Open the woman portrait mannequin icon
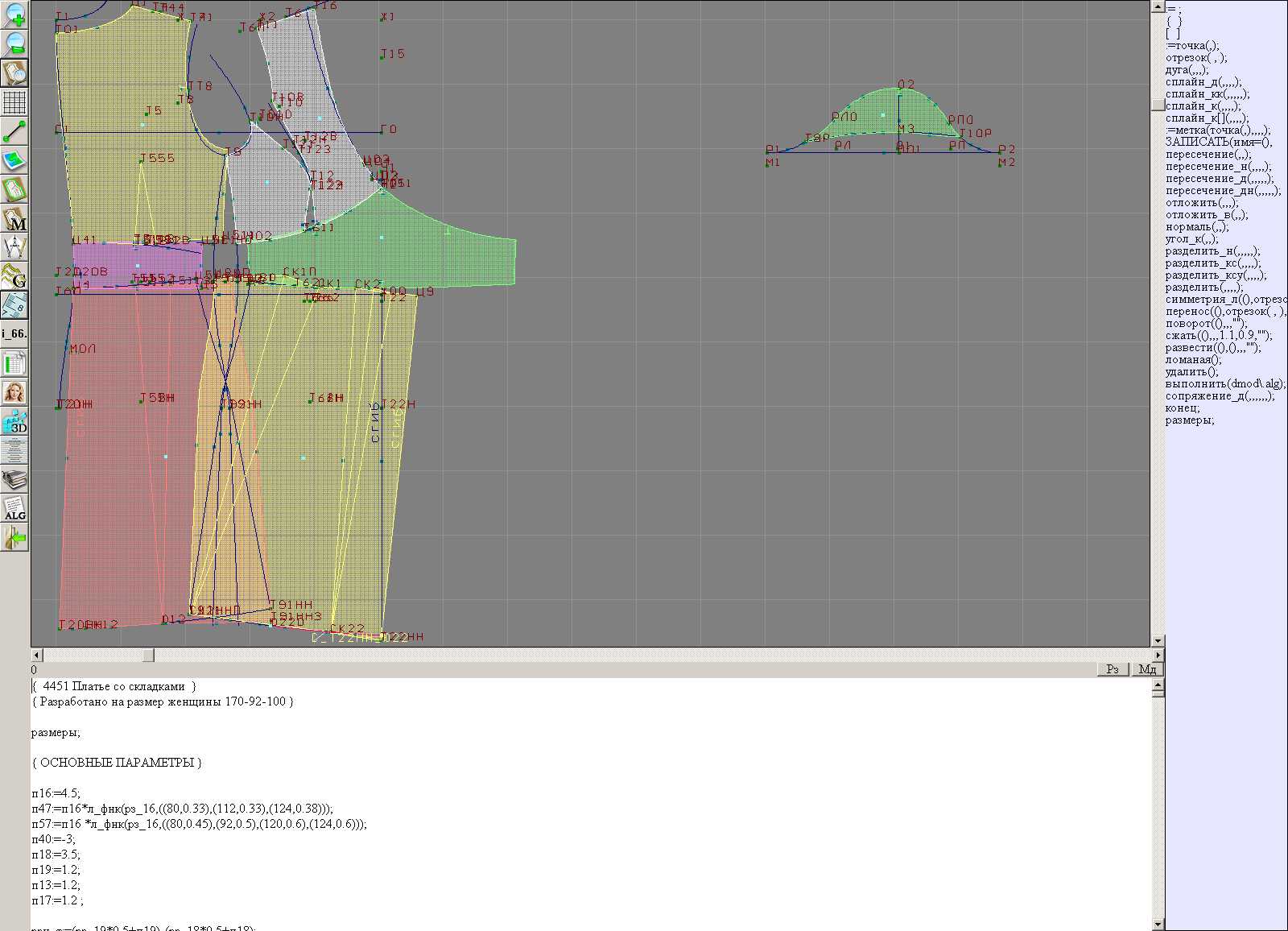The height and width of the screenshot is (931, 1288). click(x=14, y=393)
